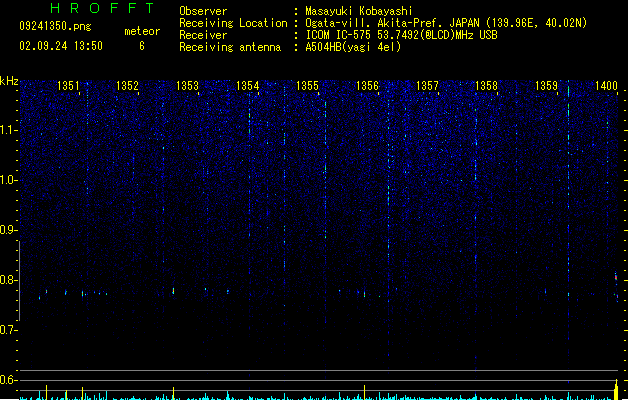Click the 1351 time marker
The image size is (629, 400).
(x=68, y=86)
